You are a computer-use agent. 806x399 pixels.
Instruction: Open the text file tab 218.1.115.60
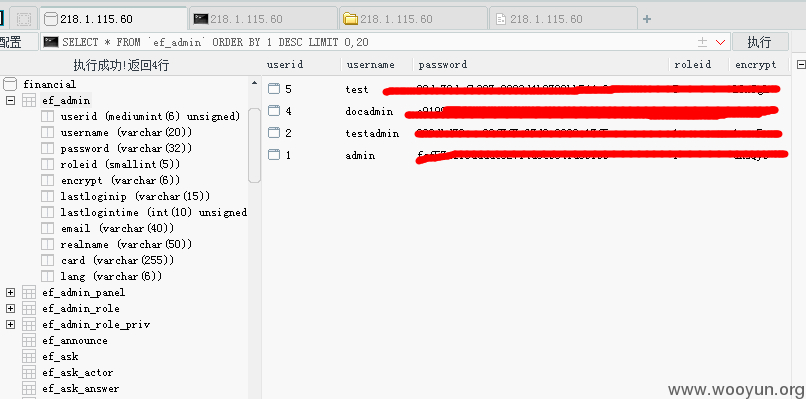pos(563,19)
